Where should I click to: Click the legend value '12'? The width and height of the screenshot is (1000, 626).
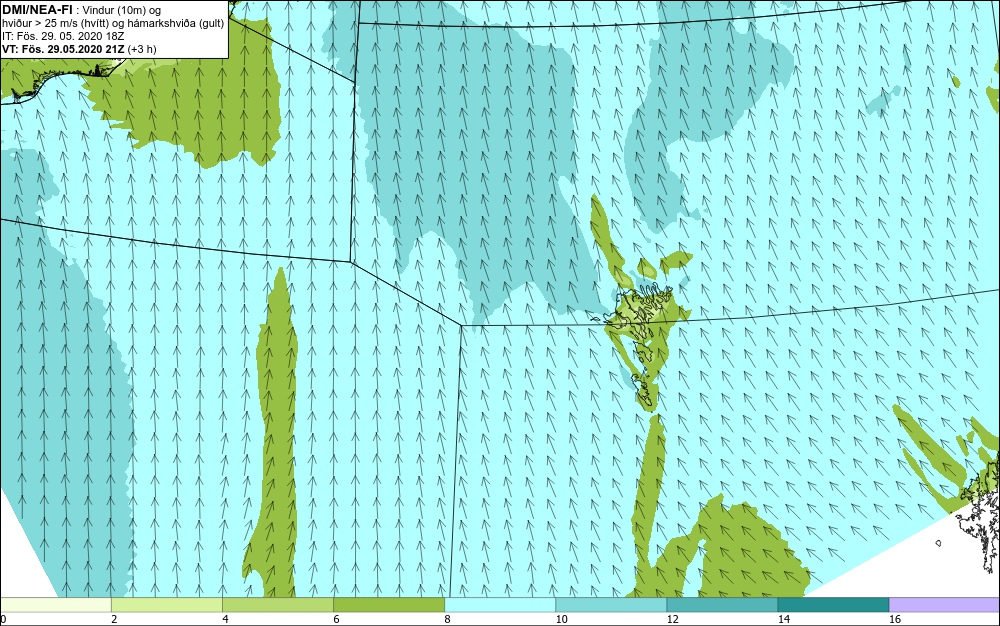pos(672,619)
